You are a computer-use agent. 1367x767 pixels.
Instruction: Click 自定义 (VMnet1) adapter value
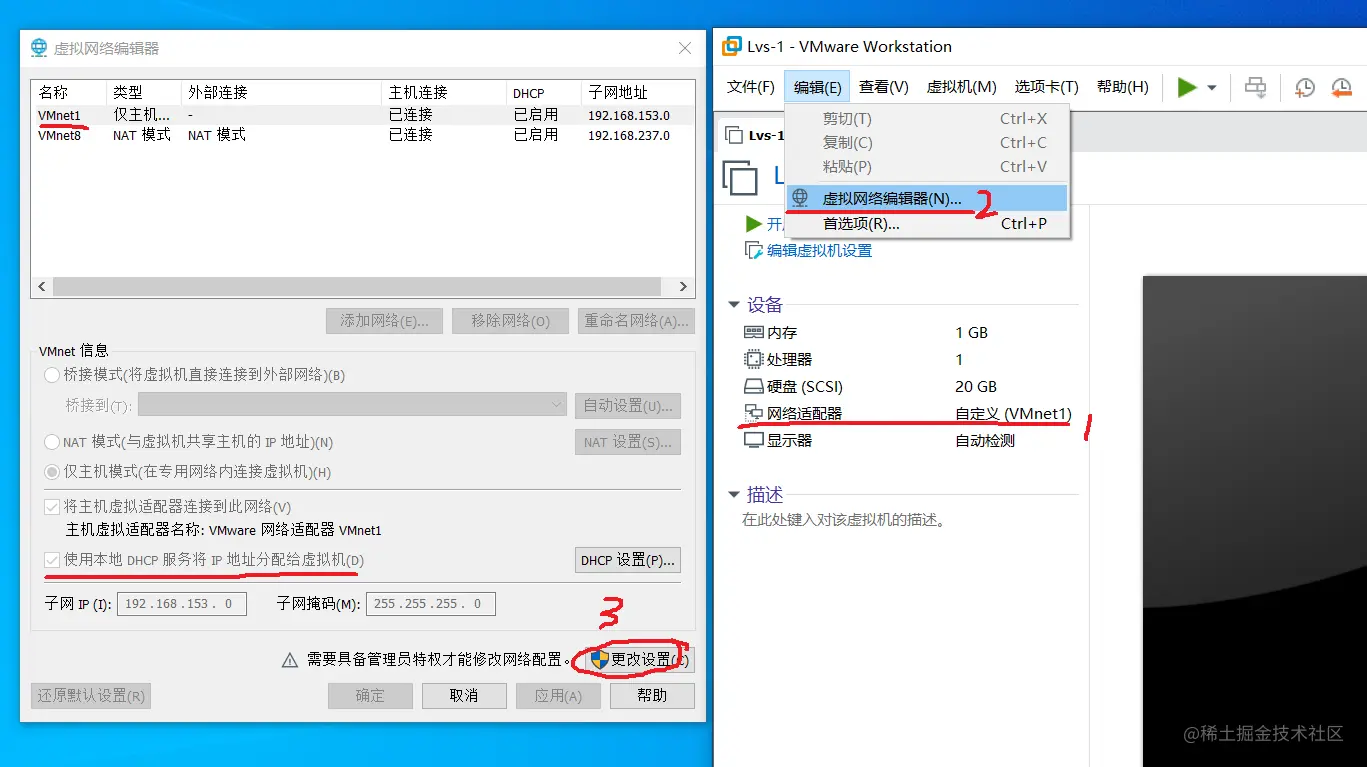1013,413
